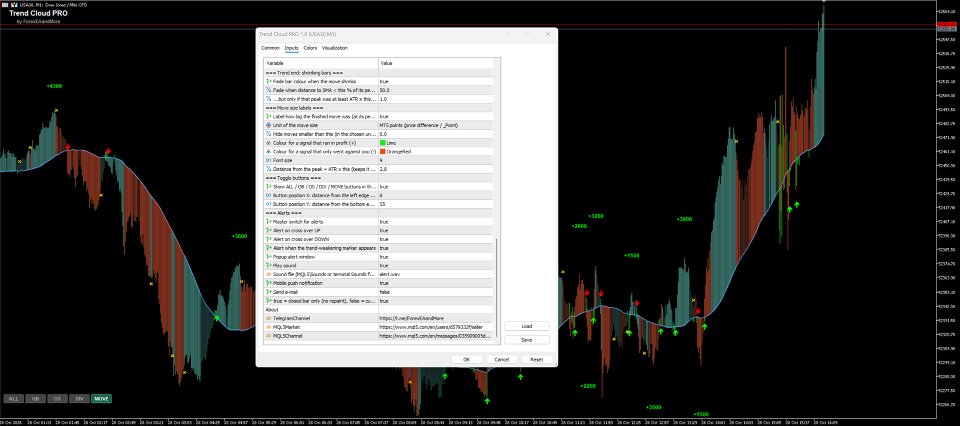The height and width of the screenshot is (426, 960).
Task: Click the boolean icon beside 'Alert on cross over DOWN'
Action: 268,239
